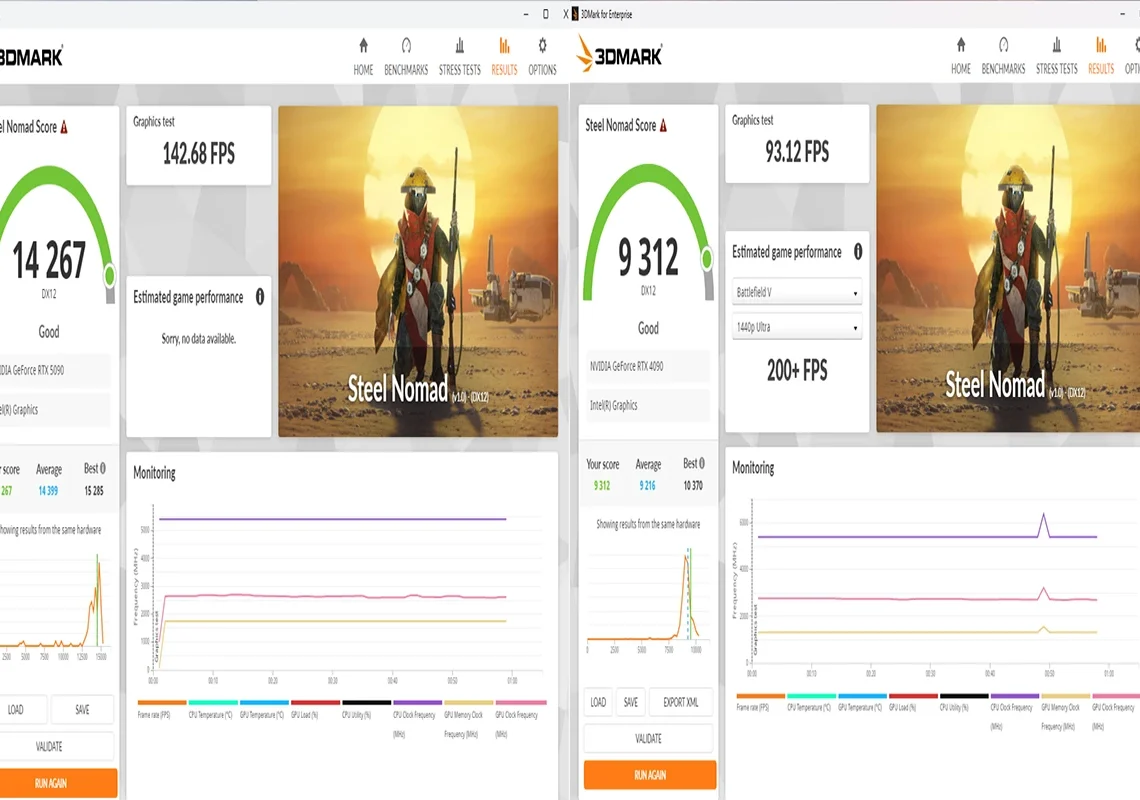The width and height of the screenshot is (1140, 800).
Task: Click benchmarks gauge icon in left window
Action: [406, 46]
